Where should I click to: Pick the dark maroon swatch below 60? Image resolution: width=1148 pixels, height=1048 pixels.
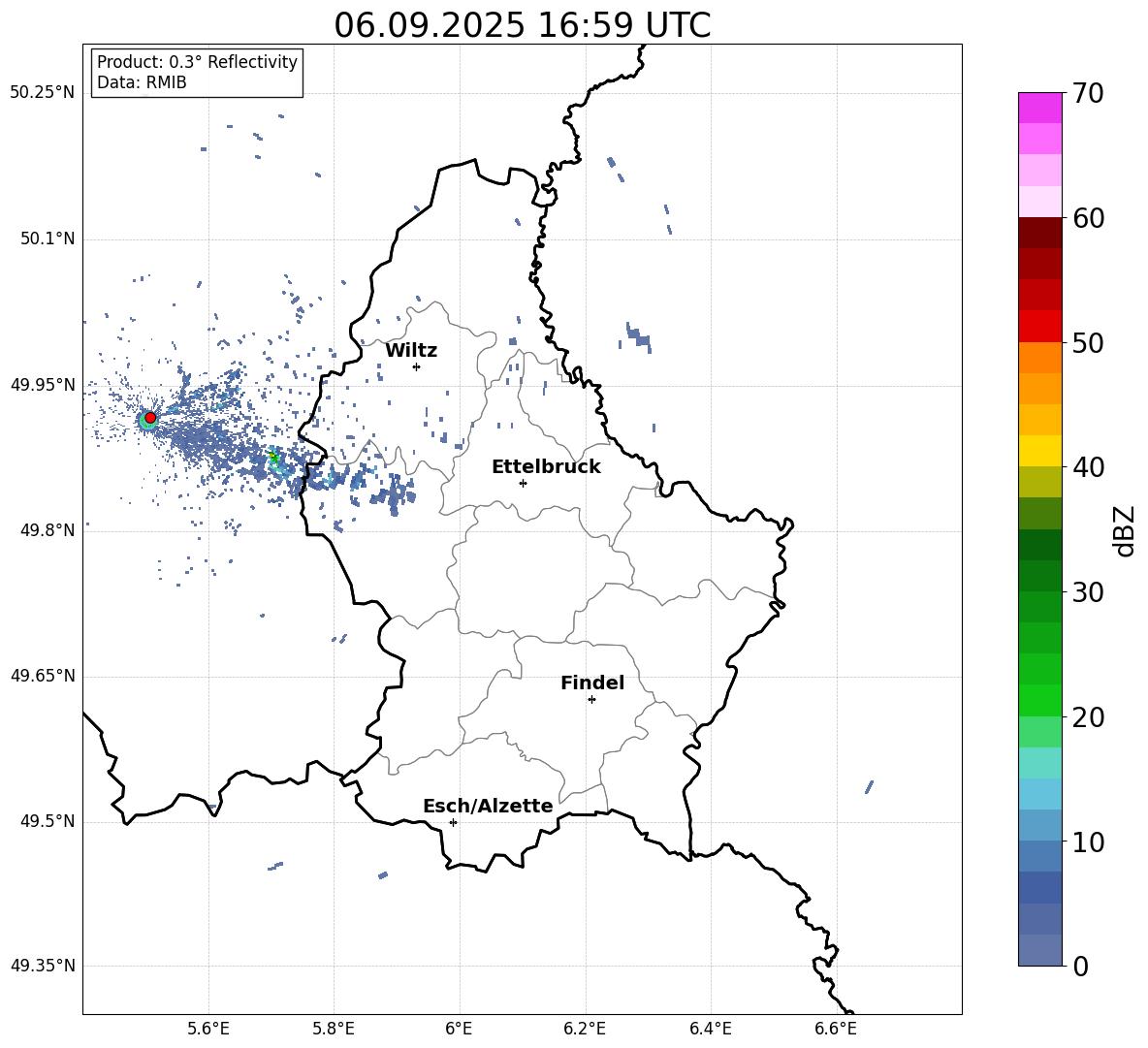tap(1039, 233)
